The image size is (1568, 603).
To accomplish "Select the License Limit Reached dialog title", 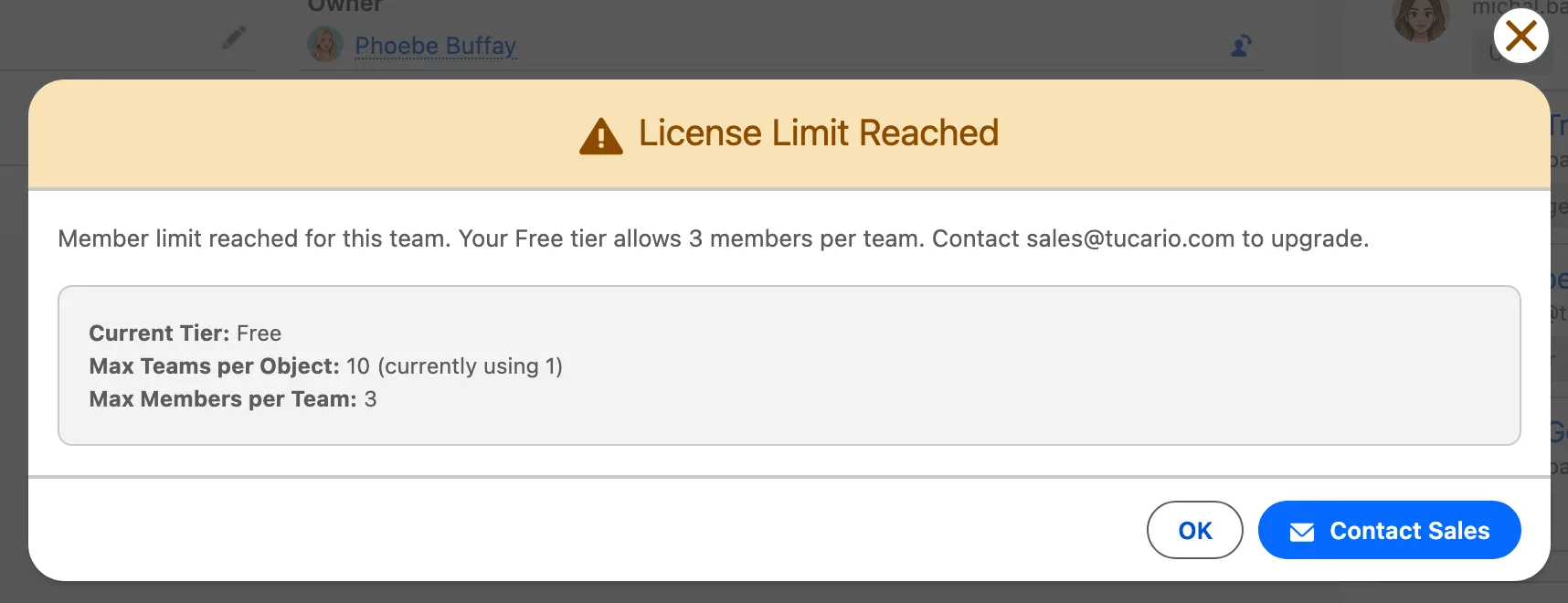I will pos(819,133).
